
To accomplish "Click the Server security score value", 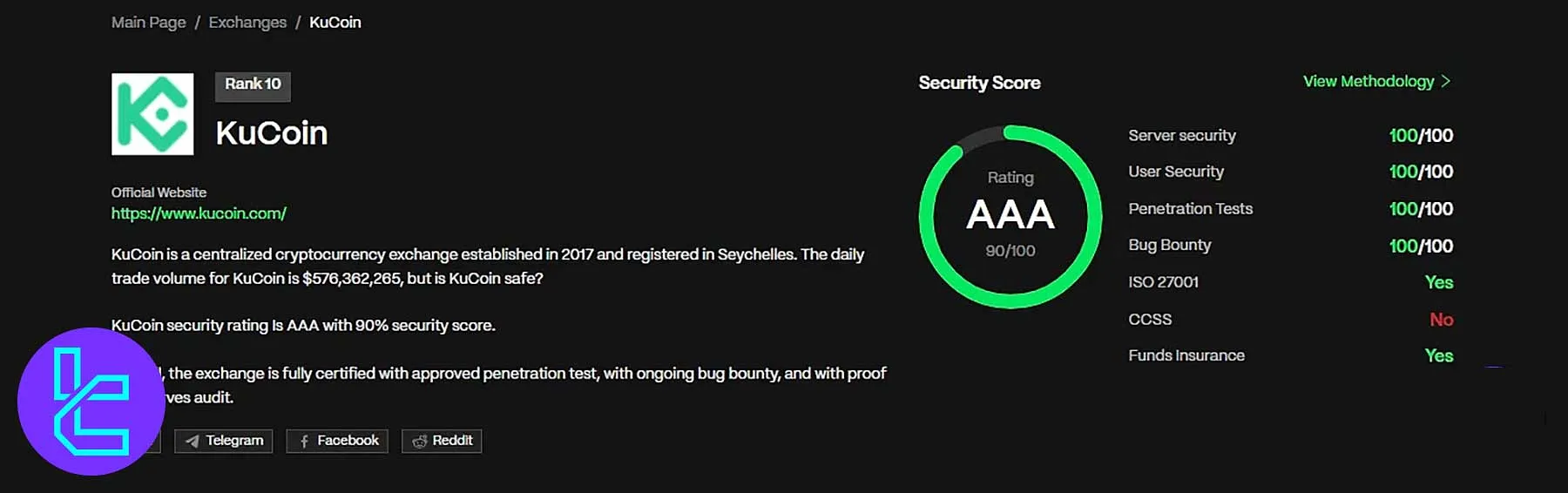I will 1421,136.
